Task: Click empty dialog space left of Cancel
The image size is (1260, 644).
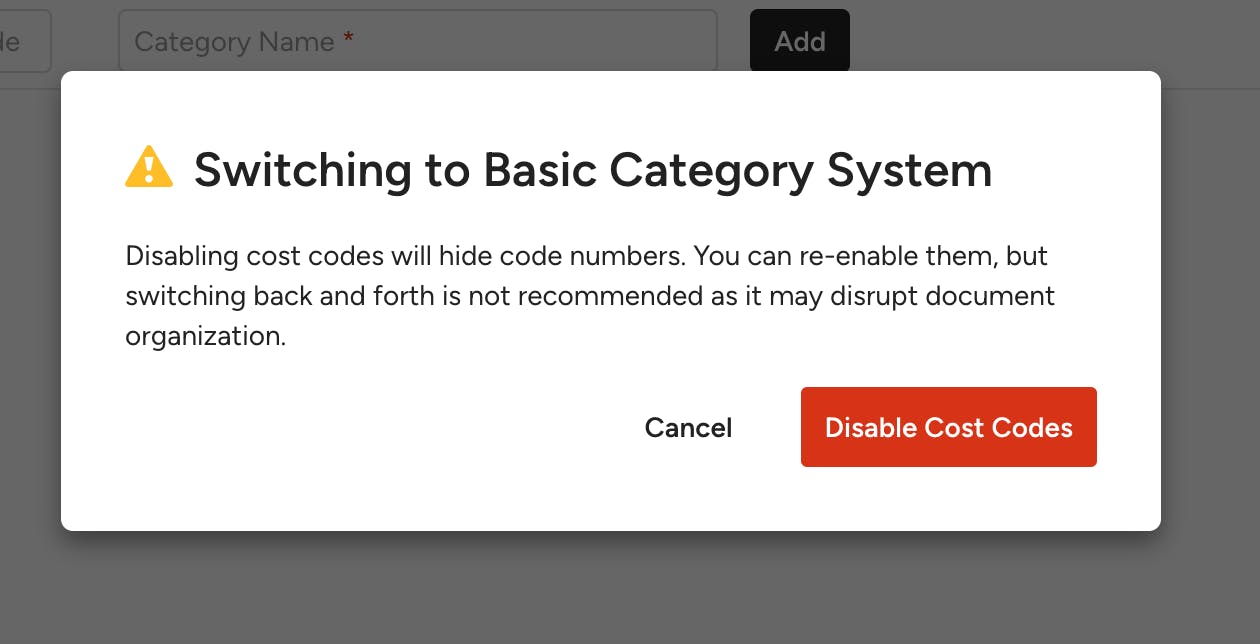Action: click(x=350, y=428)
